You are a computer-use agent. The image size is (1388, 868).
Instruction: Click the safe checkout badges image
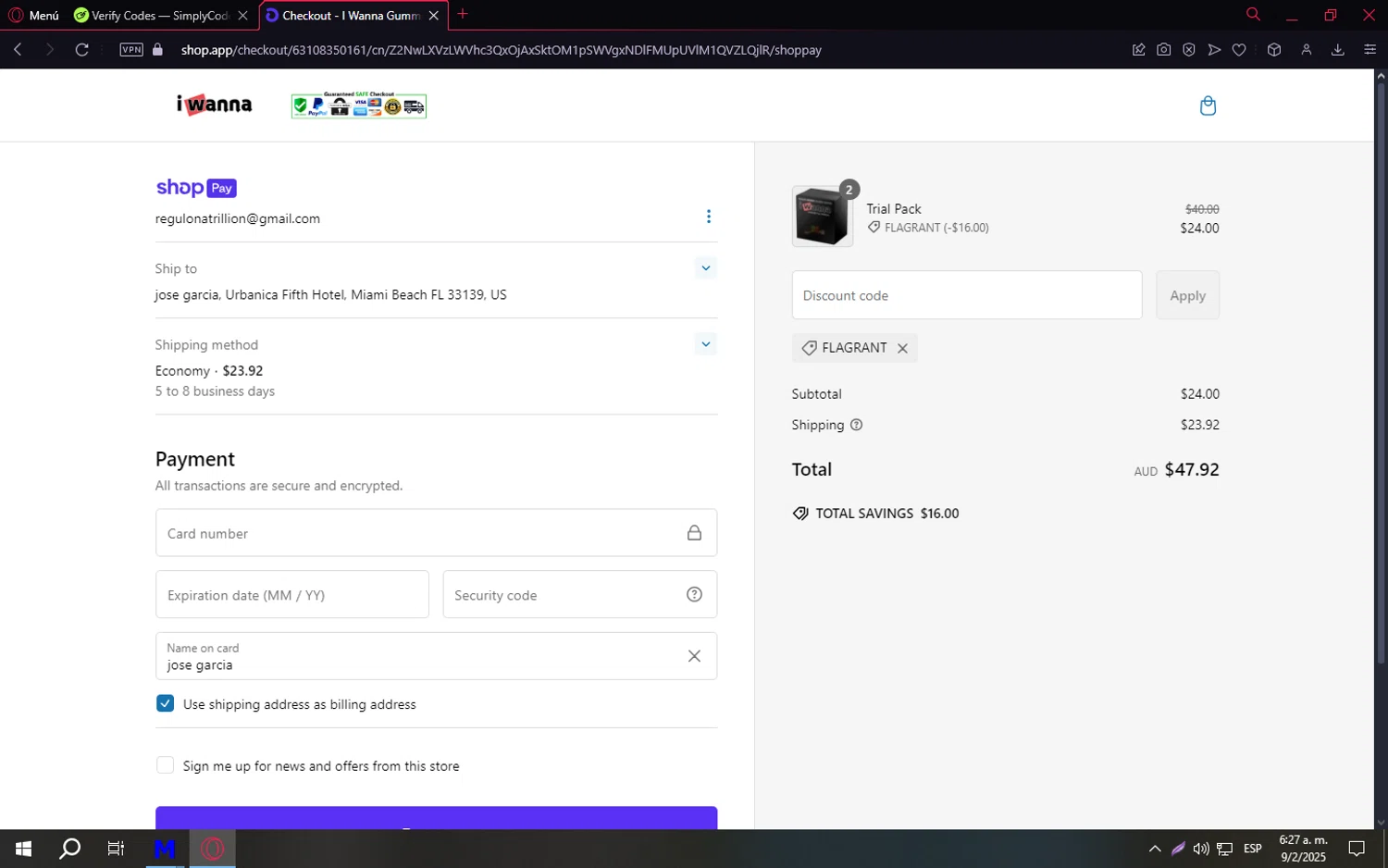click(359, 105)
